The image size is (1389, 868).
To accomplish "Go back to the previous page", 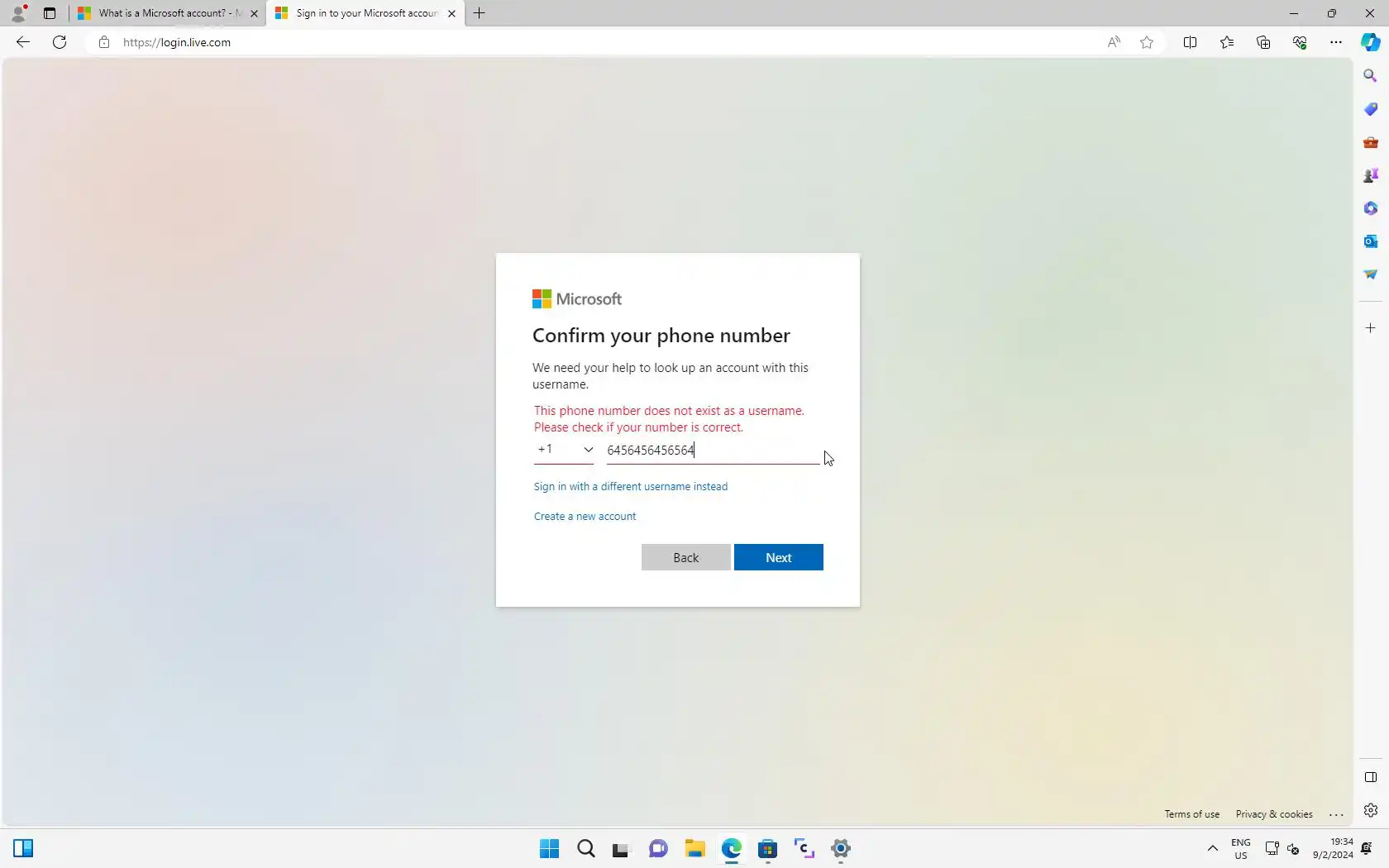I will (x=23, y=42).
